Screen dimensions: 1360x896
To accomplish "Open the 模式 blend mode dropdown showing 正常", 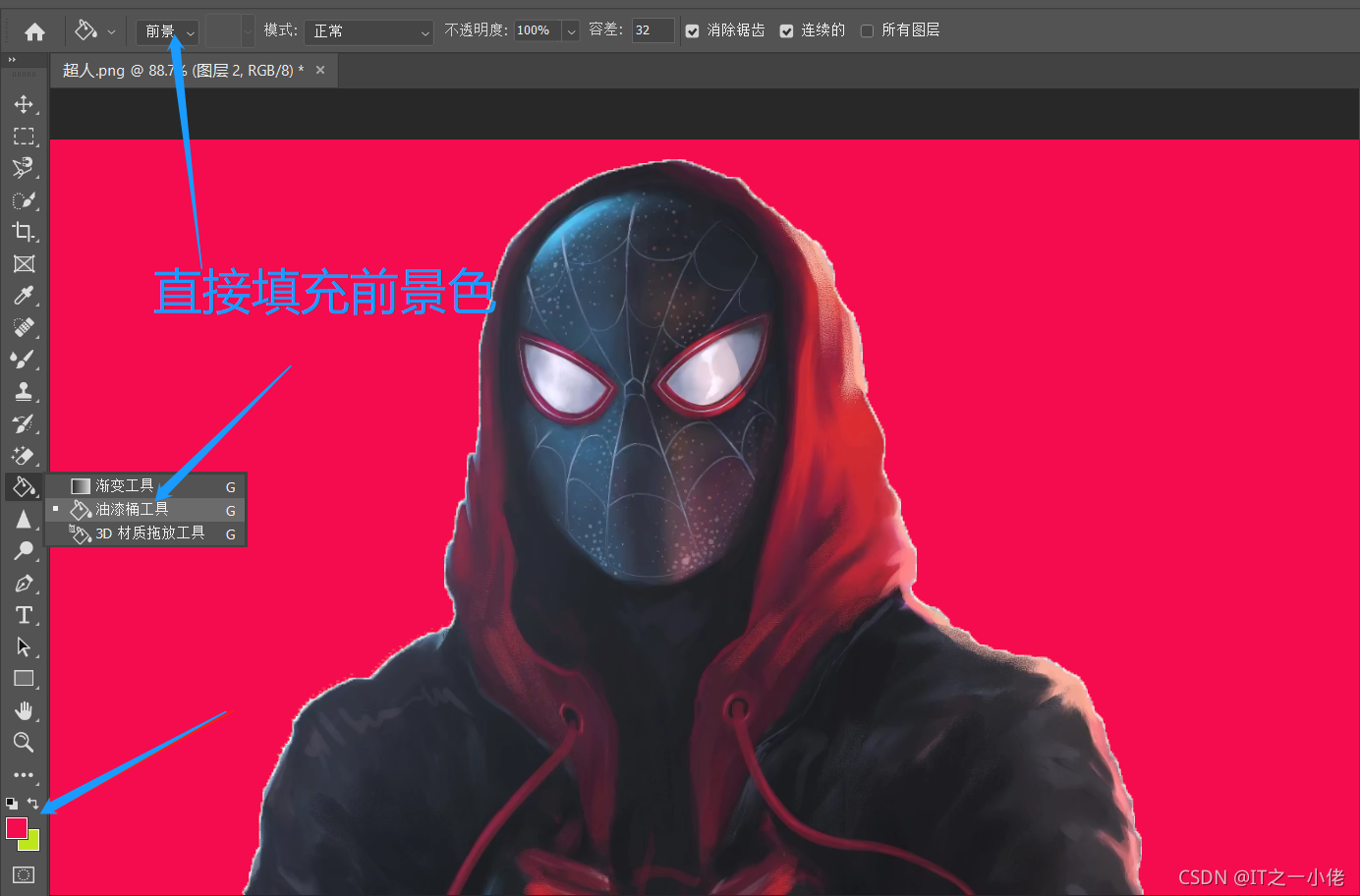I will point(368,32).
